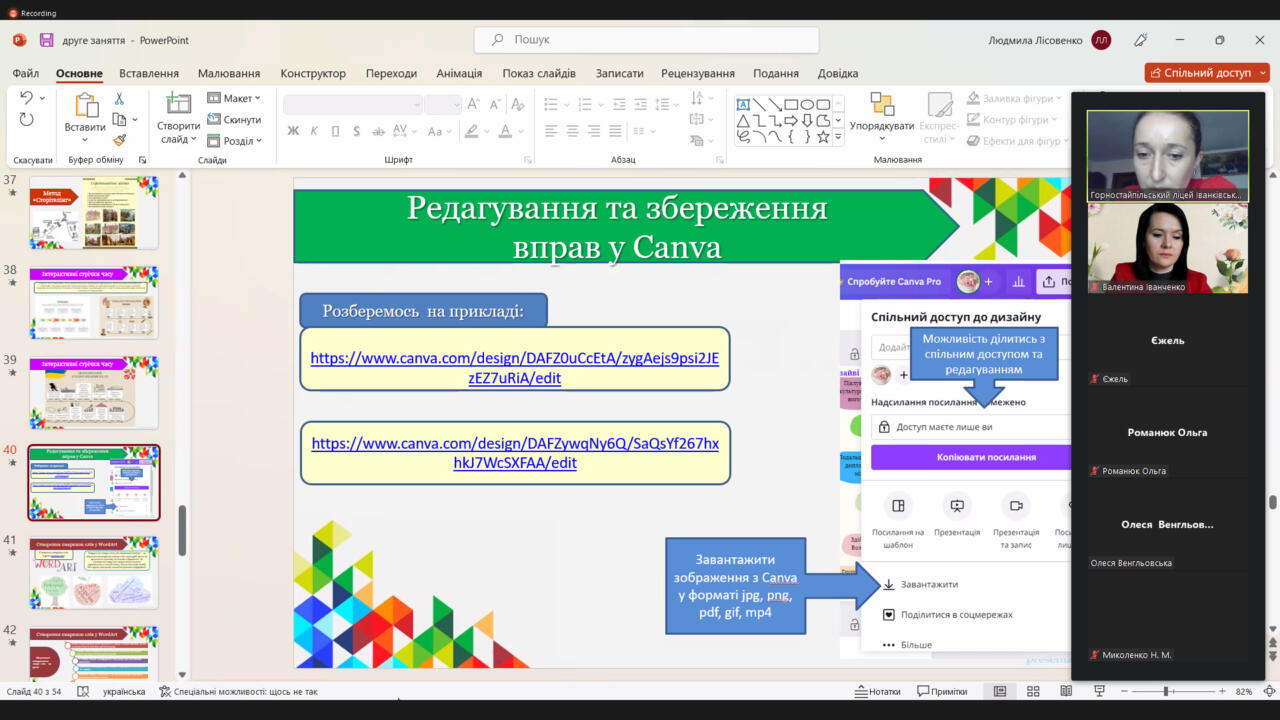1280x720 pixels.
Task: Click the Спільний доступ share button
Action: click(x=1201, y=73)
